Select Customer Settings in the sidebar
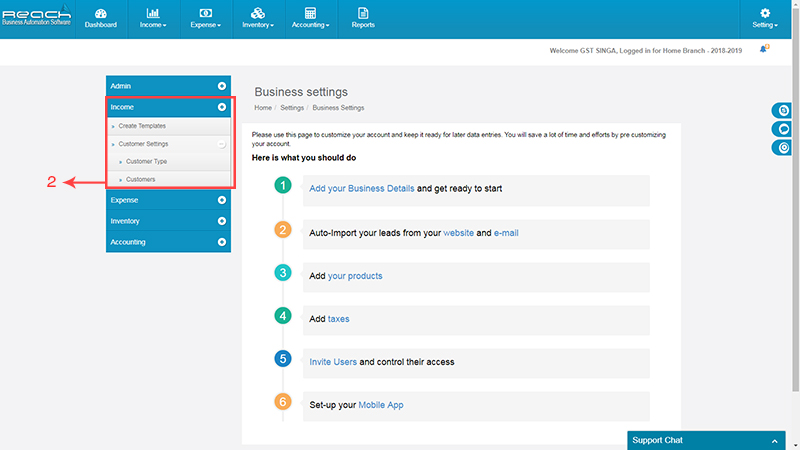This screenshot has width=800, height=450. [143, 144]
